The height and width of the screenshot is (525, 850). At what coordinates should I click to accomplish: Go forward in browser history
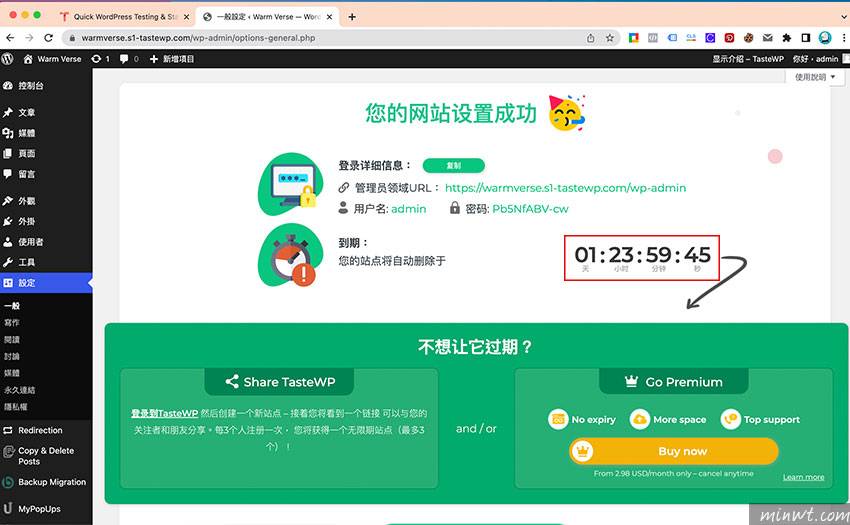click(29, 38)
